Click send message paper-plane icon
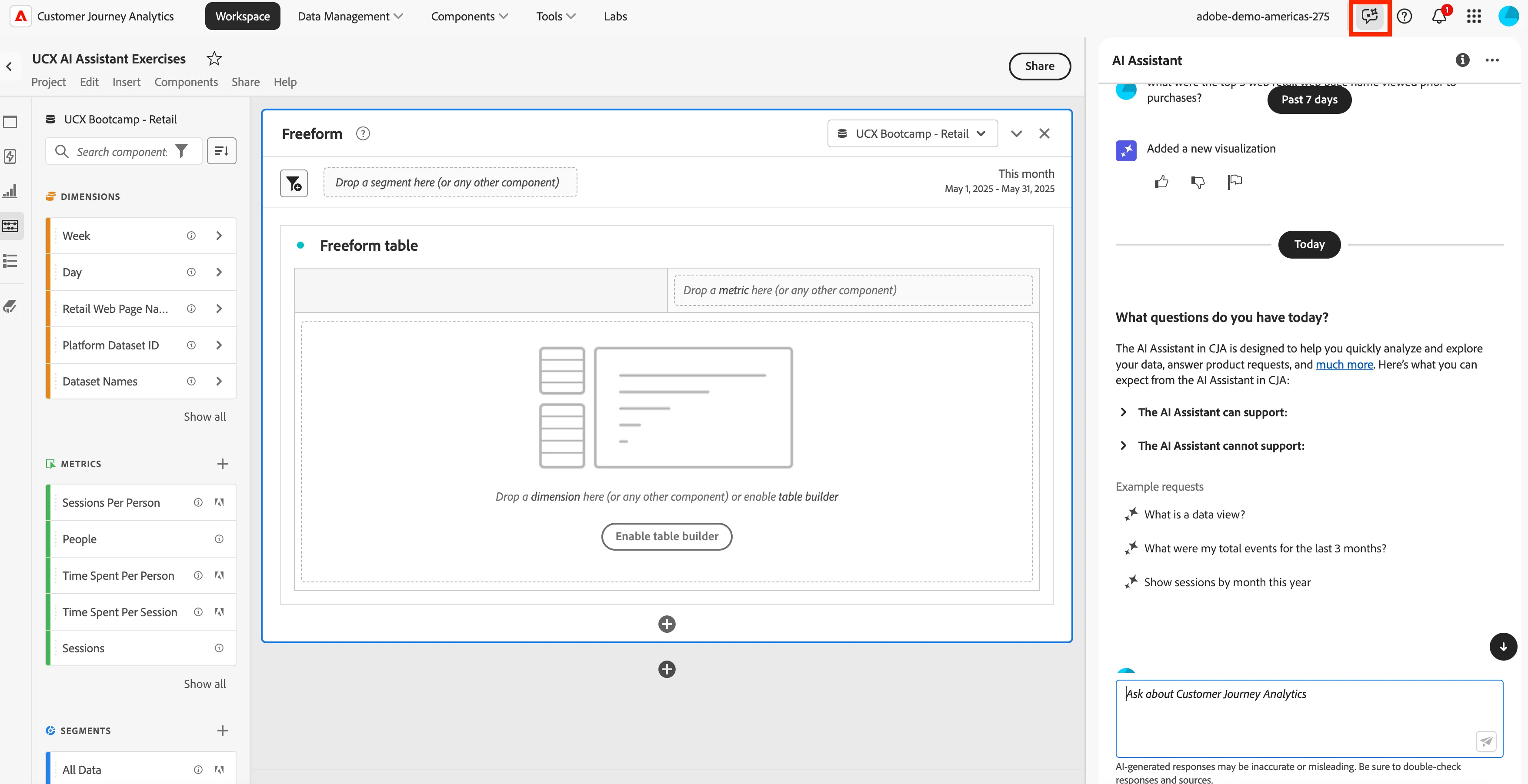The image size is (1528, 784). coord(1486,741)
